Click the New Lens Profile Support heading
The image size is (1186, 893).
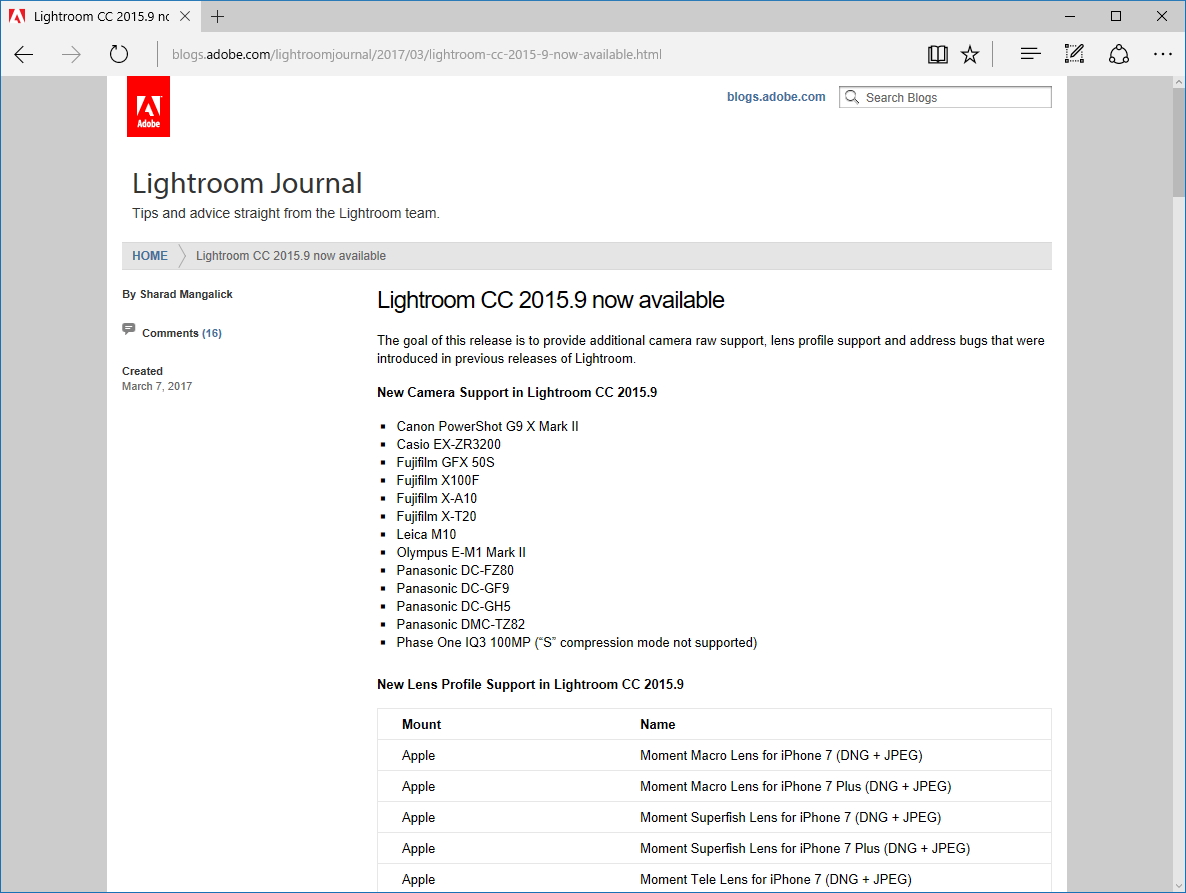click(530, 684)
